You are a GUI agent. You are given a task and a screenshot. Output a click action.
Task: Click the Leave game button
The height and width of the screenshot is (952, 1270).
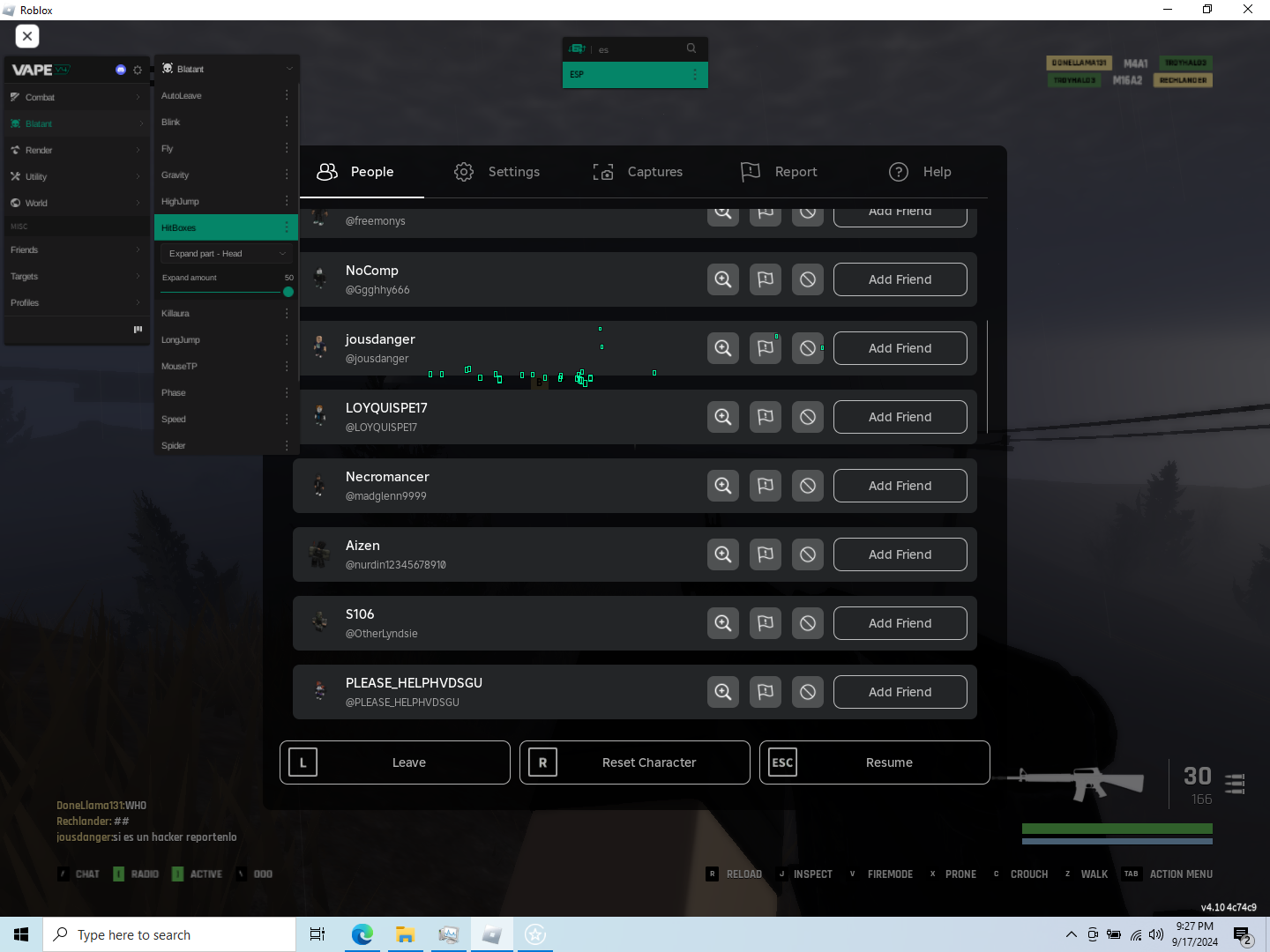tap(395, 762)
